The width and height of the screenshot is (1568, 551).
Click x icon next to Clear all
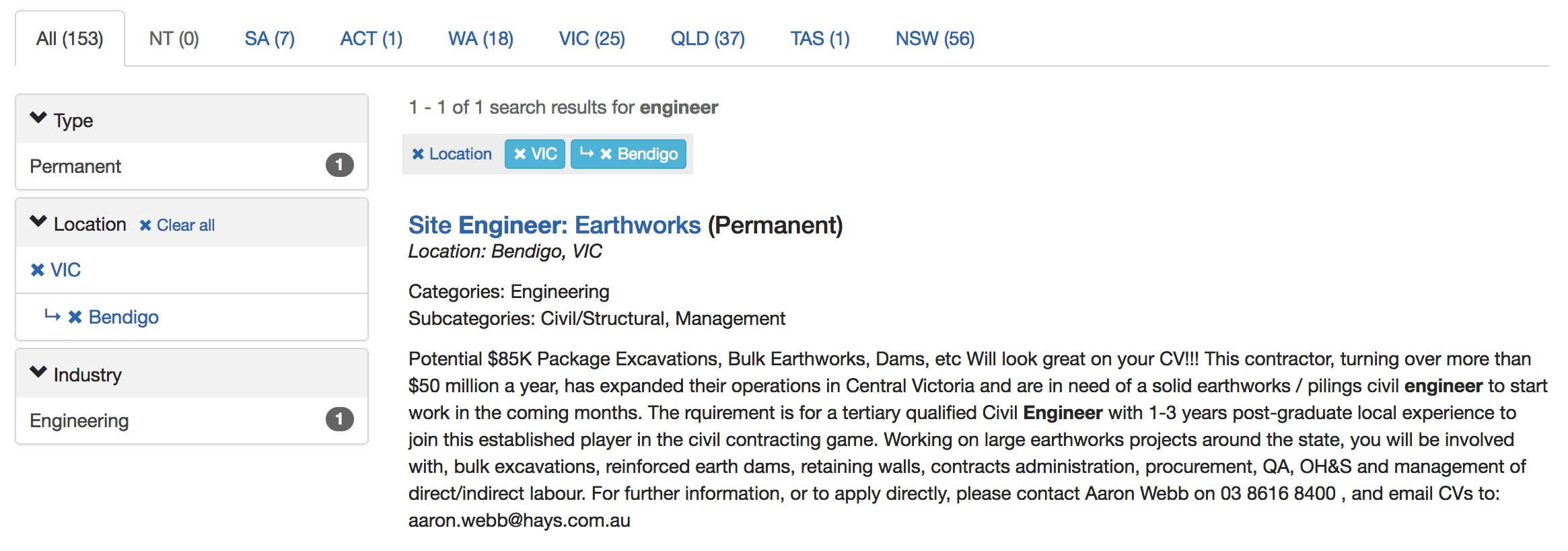tap(145, 225)
